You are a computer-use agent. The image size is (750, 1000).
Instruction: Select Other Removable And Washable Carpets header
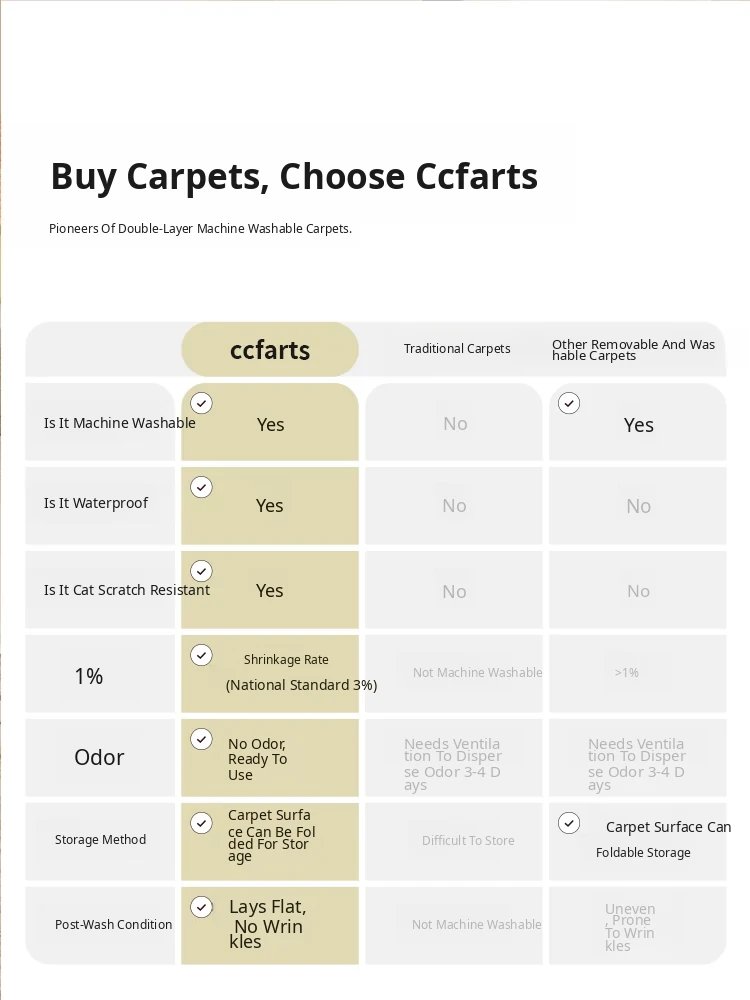(633, 349)
